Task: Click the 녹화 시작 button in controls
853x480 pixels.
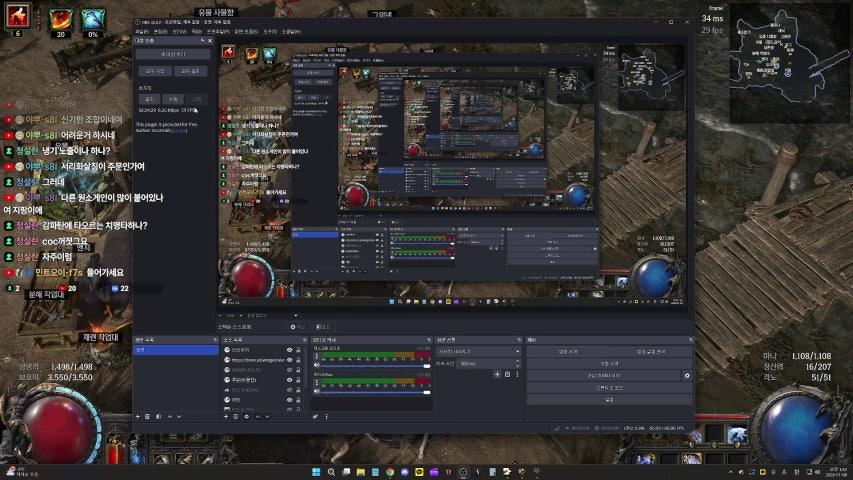Action: tap(609, 364)
